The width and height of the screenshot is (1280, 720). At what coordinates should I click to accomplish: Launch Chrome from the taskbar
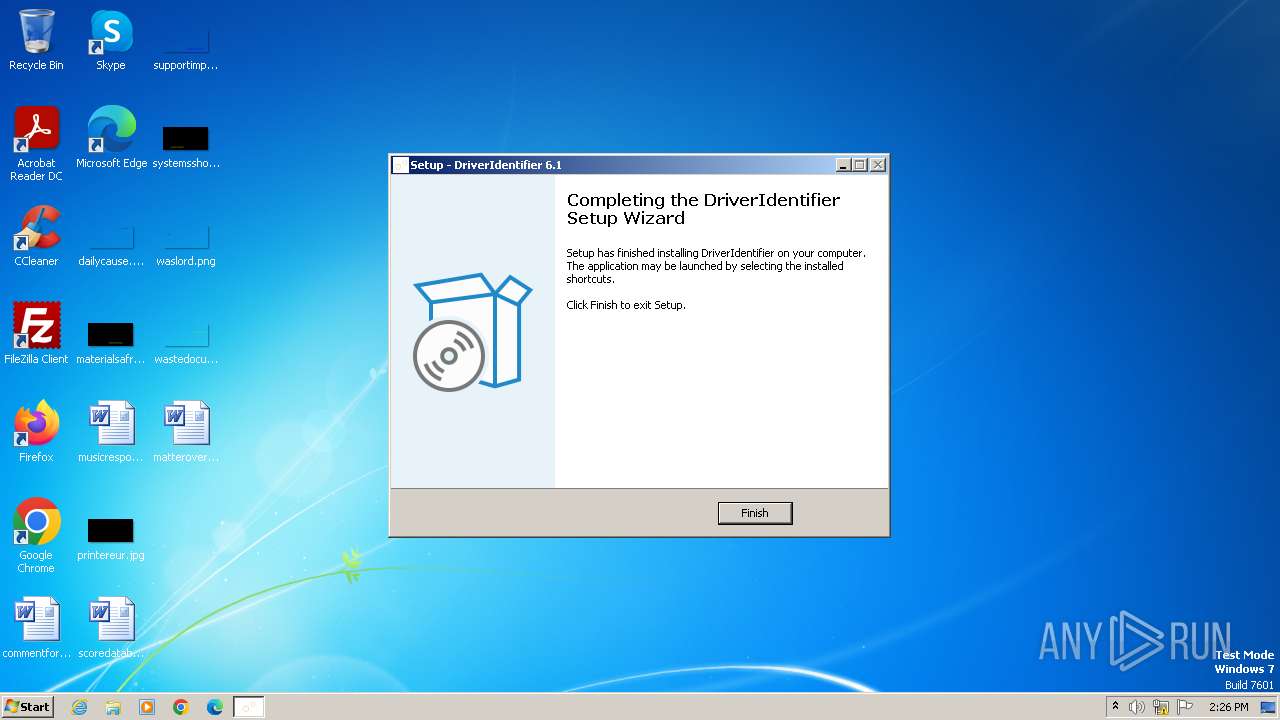(x=181, y=707)
